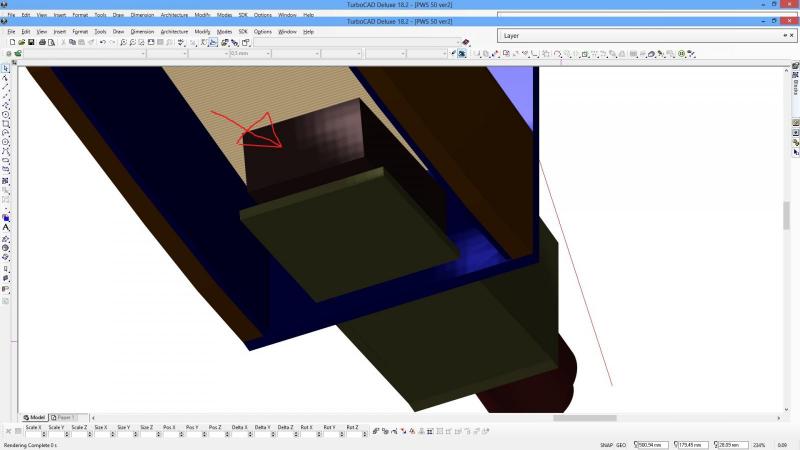Click the New document icon
The height and width of the screenshot is (450, 800).
[11, 42]
